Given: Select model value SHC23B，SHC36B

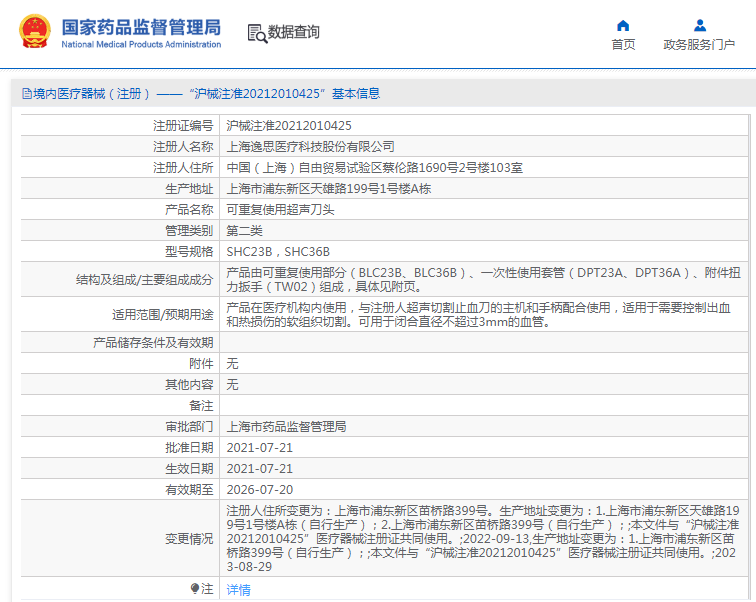Looking at the screenshot, I should pyautogui.click(x=278, y=252).
